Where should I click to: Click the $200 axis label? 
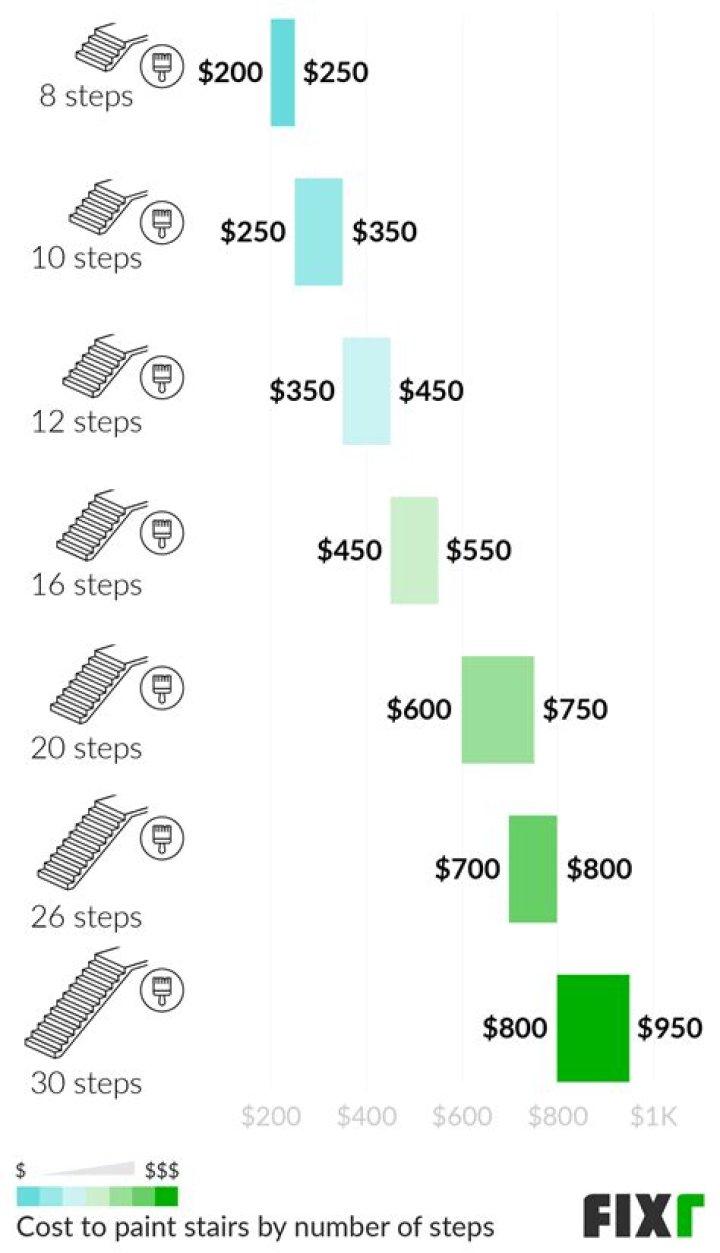tap(271, 1117)
